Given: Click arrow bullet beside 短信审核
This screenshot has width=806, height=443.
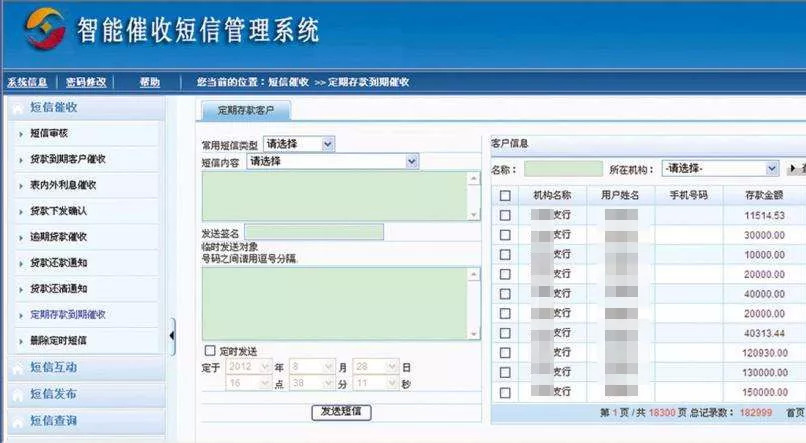Looking at the screenshot, I should 20,133.
